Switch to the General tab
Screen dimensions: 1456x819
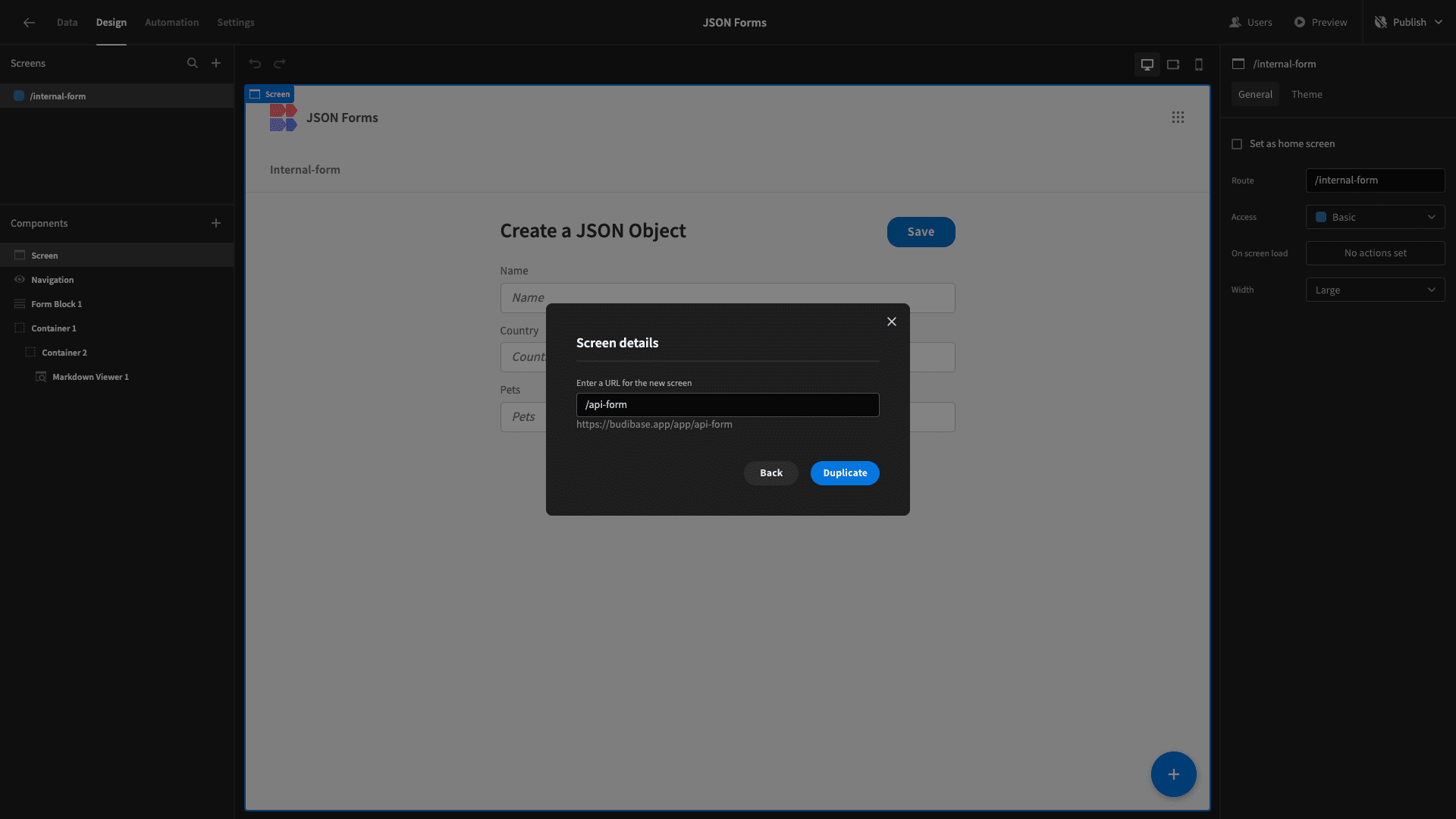coord(1255,95)
